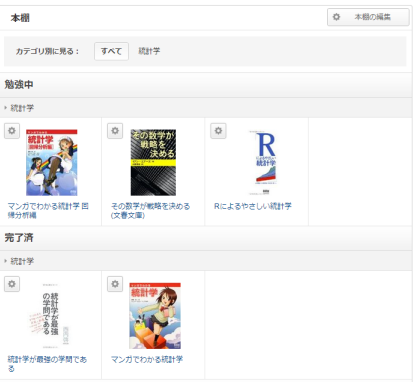Open cover of completed book マンガでわかる統計学
Image resolution: width=415 pixels, height=382 pixels.
pyautogui.click(x=155, y=316)
